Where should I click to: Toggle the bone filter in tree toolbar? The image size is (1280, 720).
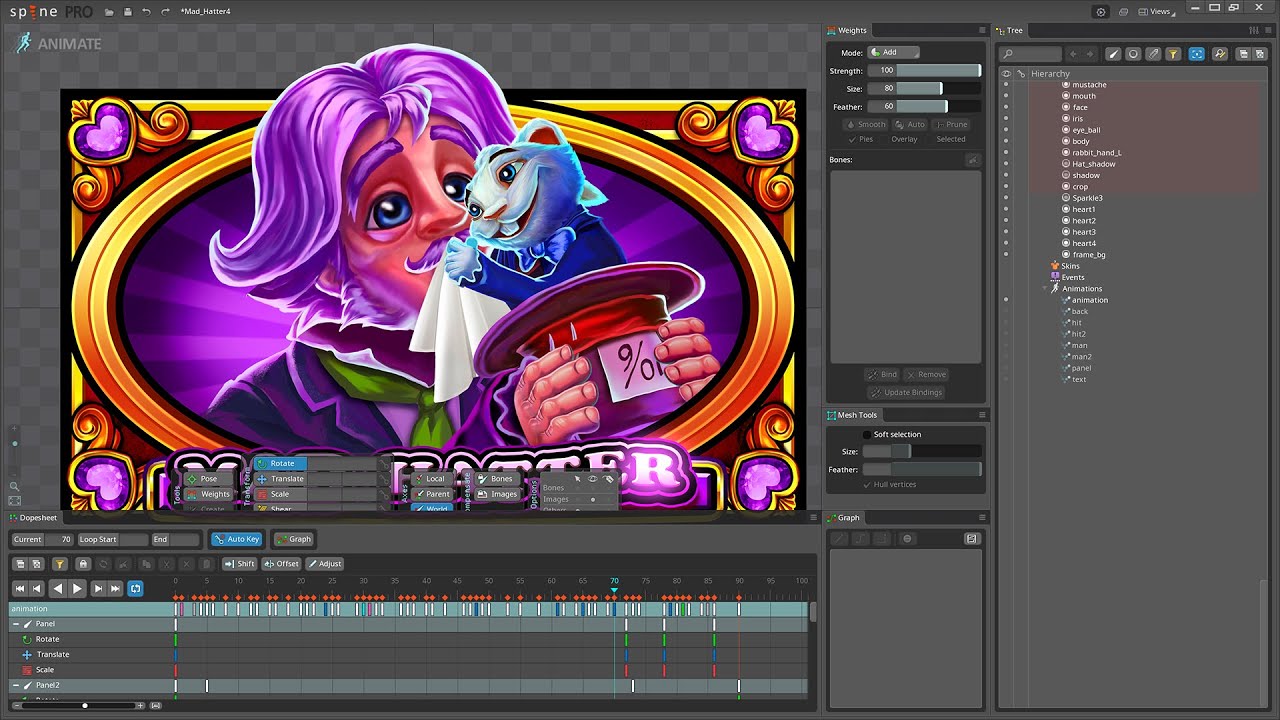(x=1113, y=54)
